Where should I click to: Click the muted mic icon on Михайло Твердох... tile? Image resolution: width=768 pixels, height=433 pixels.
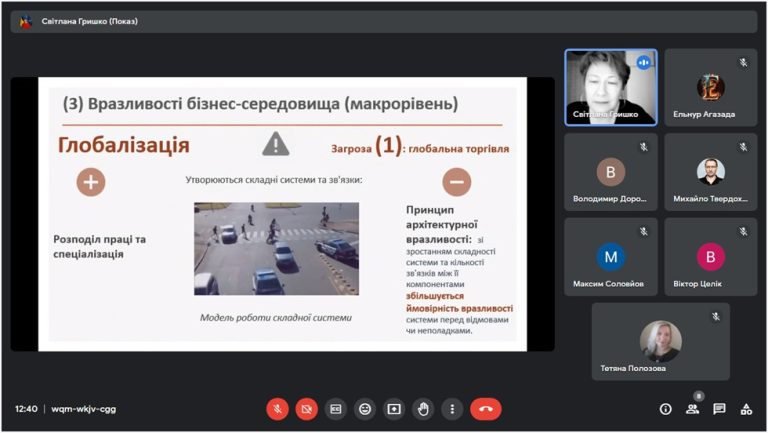(x=744, y=147)
